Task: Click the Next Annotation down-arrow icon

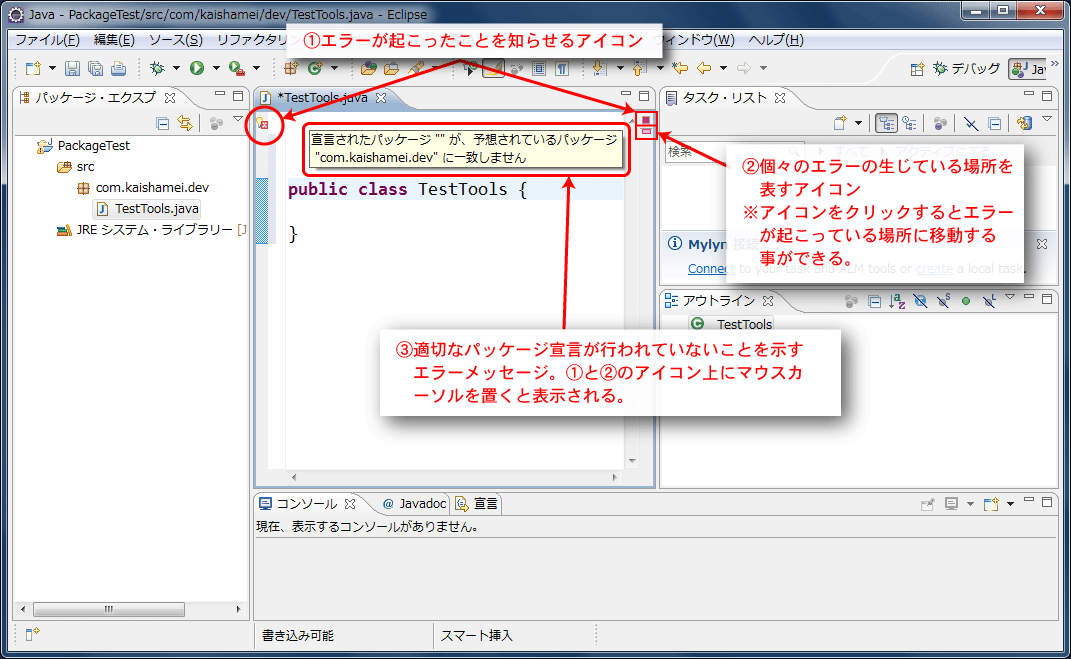Action: tap(599, 68)
